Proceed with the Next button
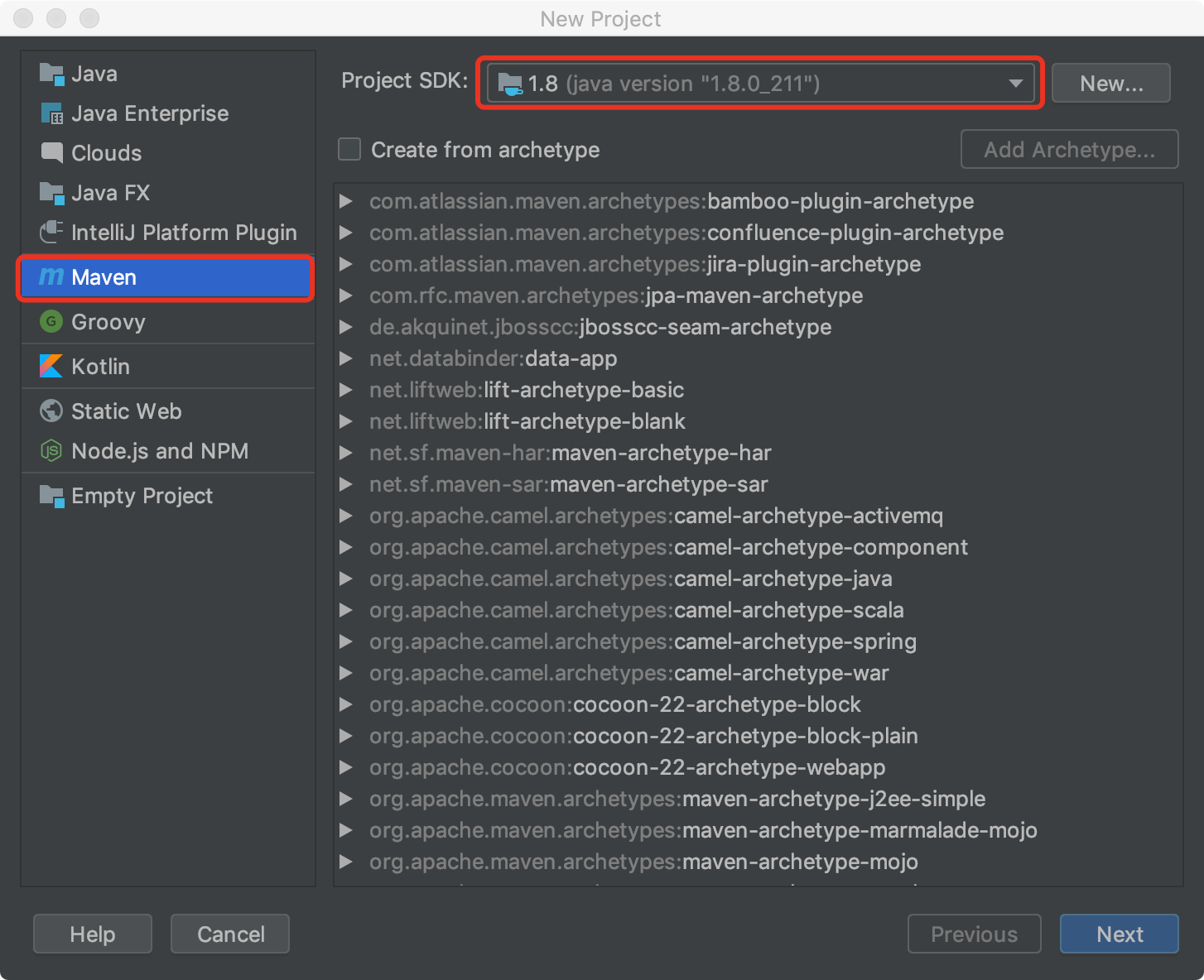1204x980 pixels. (x=1119, y=934)
